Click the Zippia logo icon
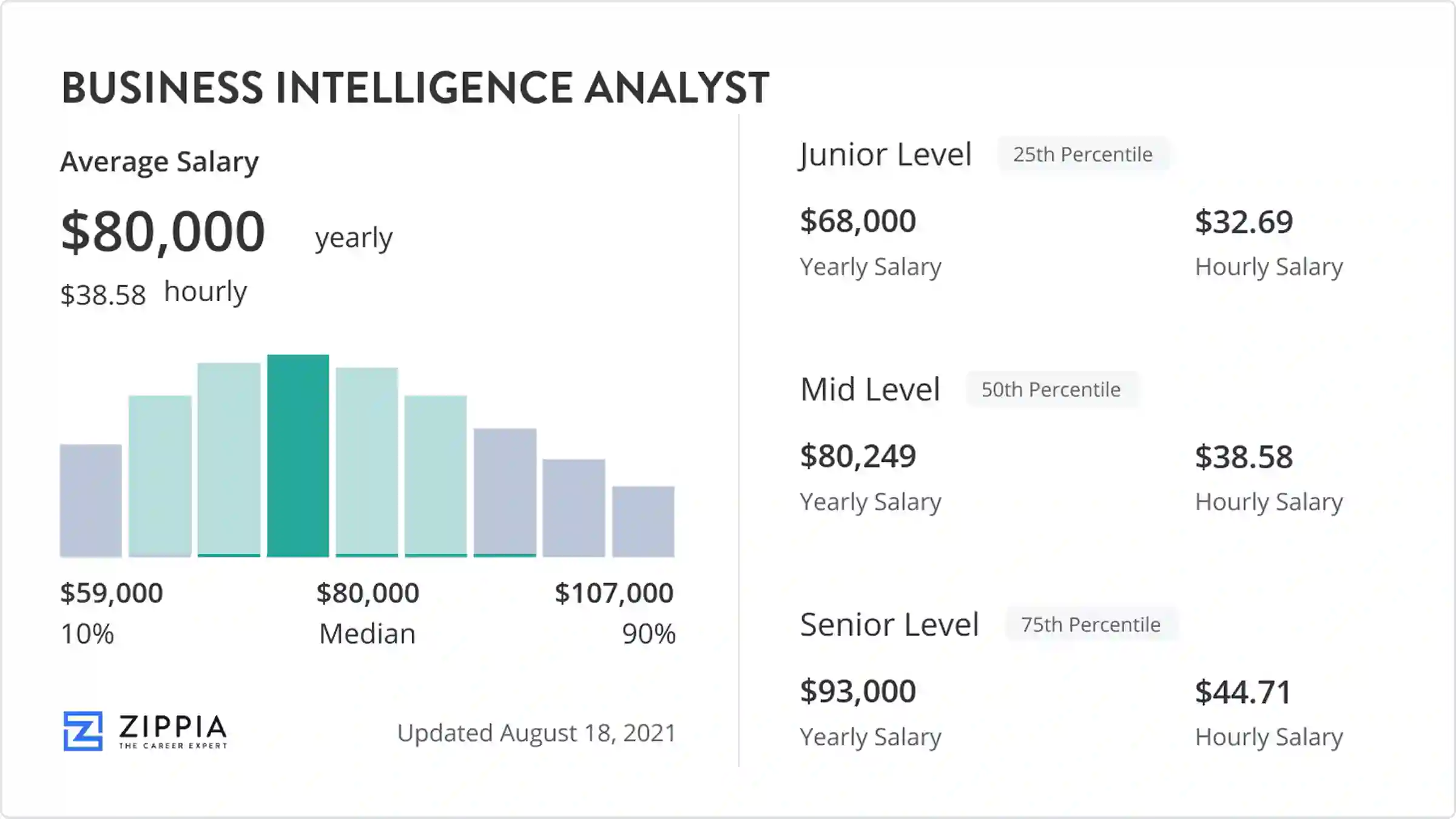The width and height of the screenshot is (1456, 819). pos(83,731)
